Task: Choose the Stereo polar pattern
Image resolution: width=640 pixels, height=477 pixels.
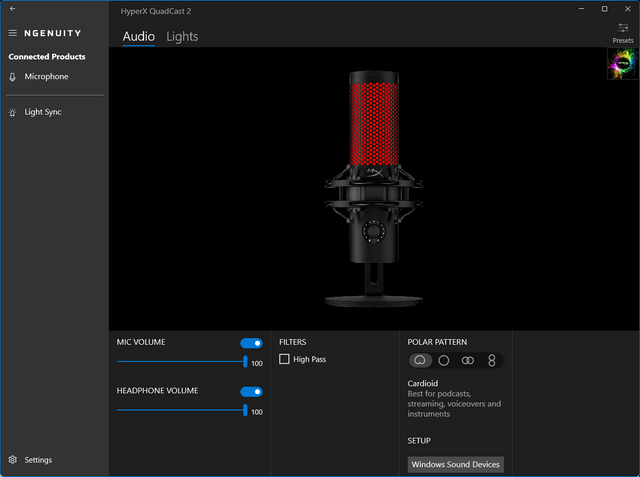Action: click(x=468, y=360)
